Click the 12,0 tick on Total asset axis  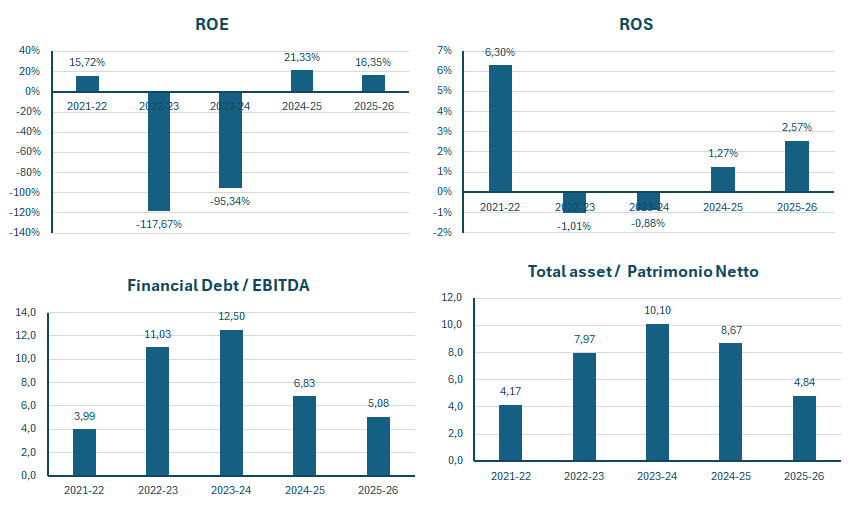coord(451,297)
